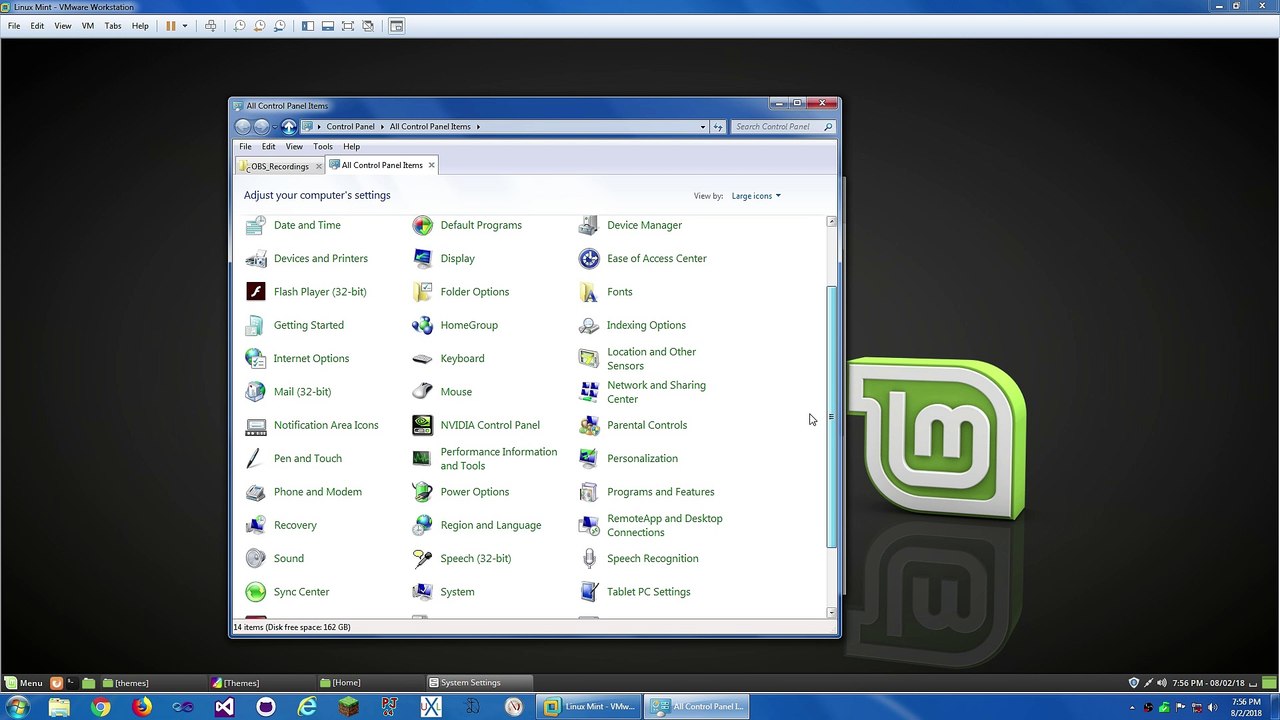
Task: Close the All Control Panel Items tab
Action: pyautogui.click(x=432, y=165)
